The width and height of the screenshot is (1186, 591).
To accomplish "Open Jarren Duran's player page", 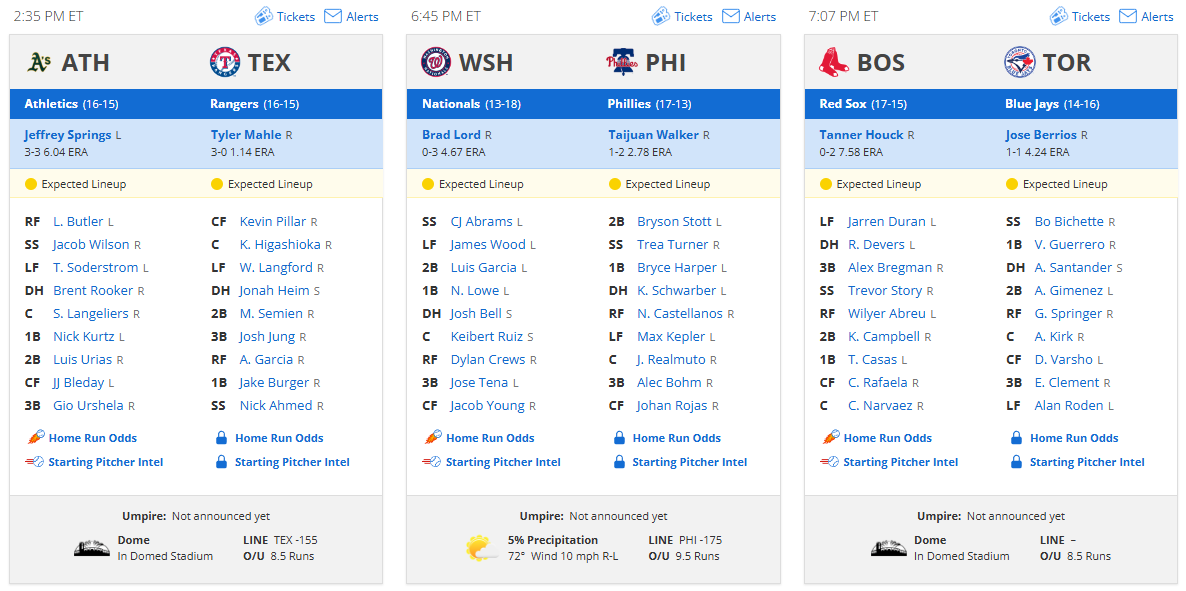I will pos(886,222).
